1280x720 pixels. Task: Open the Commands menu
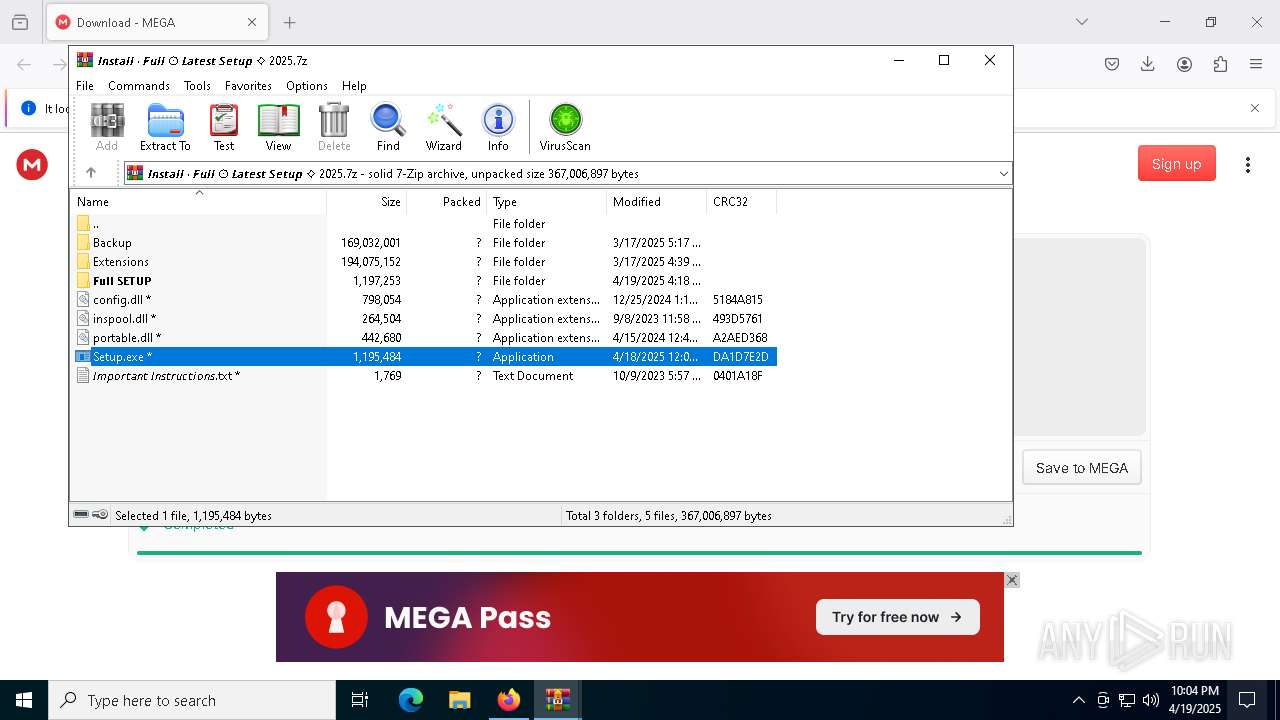point(139,86)
